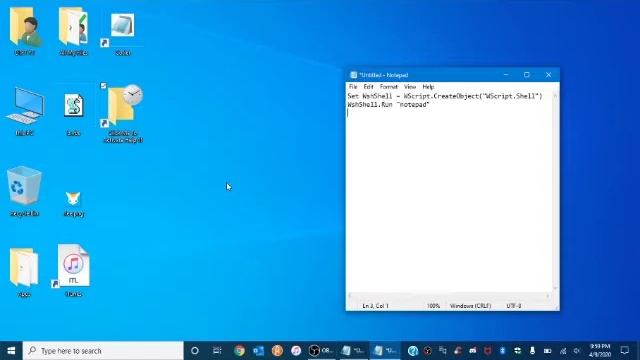Click the blue question mark taskbar icon
Image resolution: width=640 pixels, height=360 pixels.
[x=413, y=351]
